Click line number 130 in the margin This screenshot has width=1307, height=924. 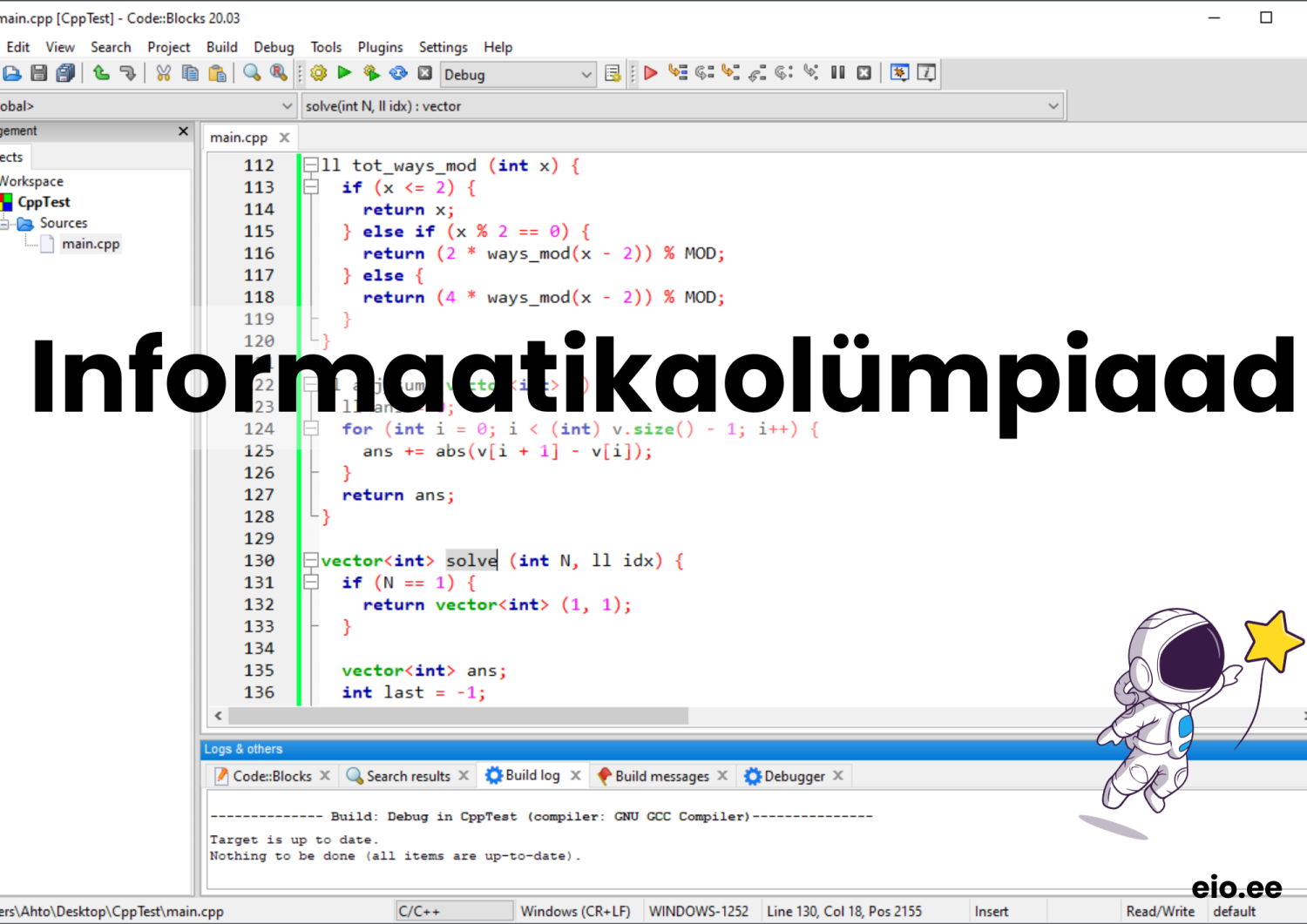(x=259, y=560)
